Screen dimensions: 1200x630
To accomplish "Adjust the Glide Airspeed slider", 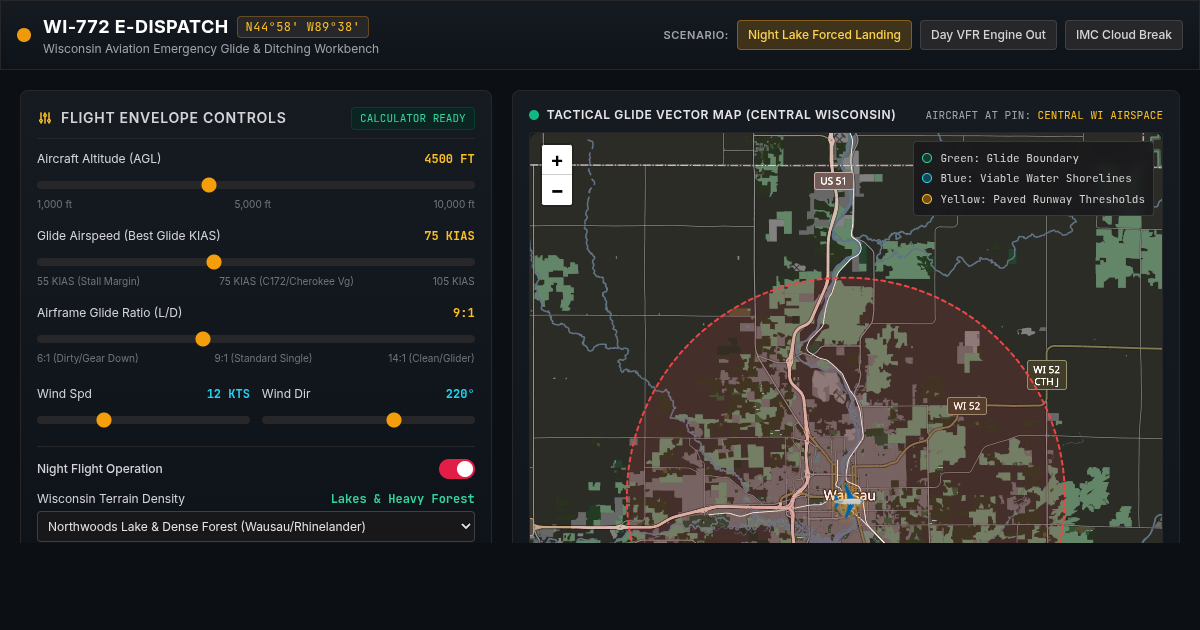I will (256, 262).
